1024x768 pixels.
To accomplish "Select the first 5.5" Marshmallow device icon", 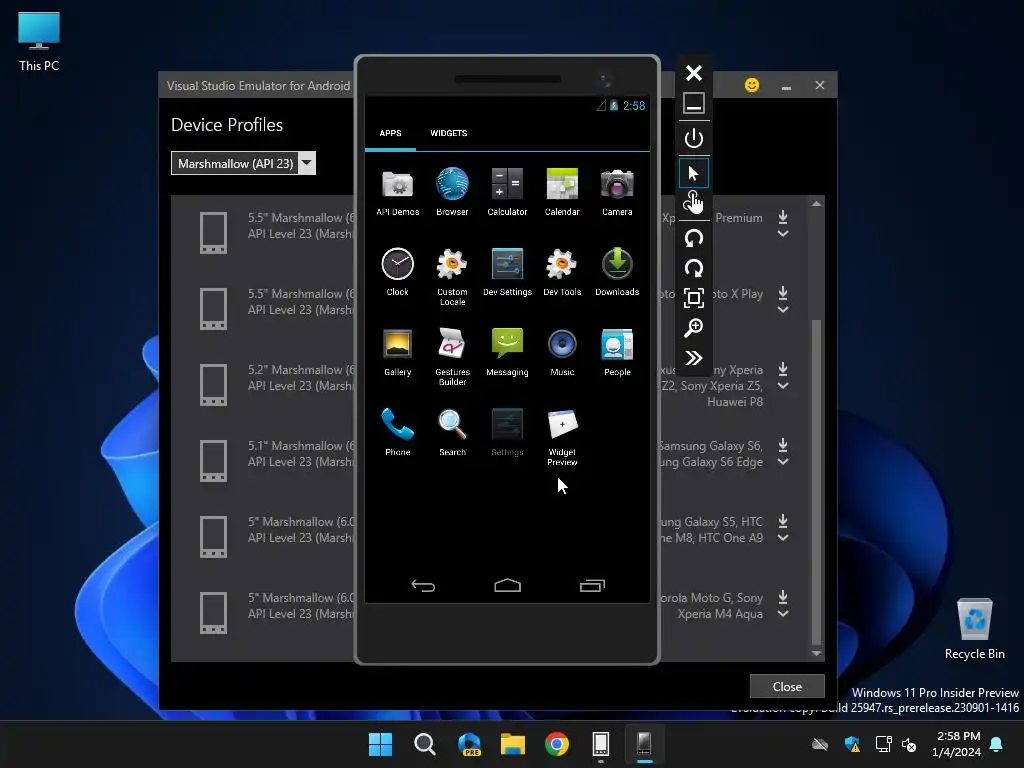I will coord(214,232).
